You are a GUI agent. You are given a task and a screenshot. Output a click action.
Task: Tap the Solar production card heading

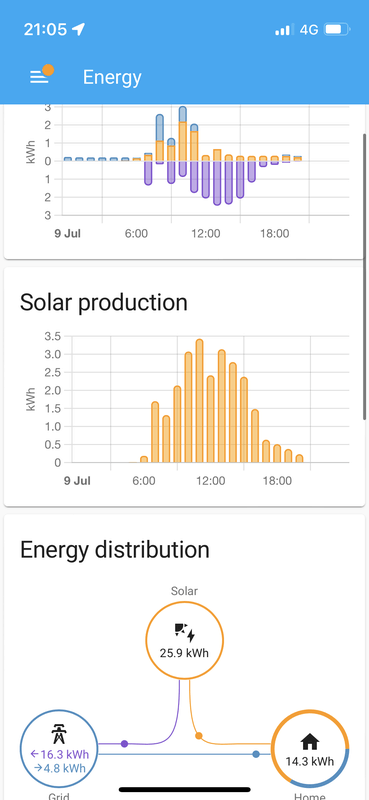[x=104, y=302]
